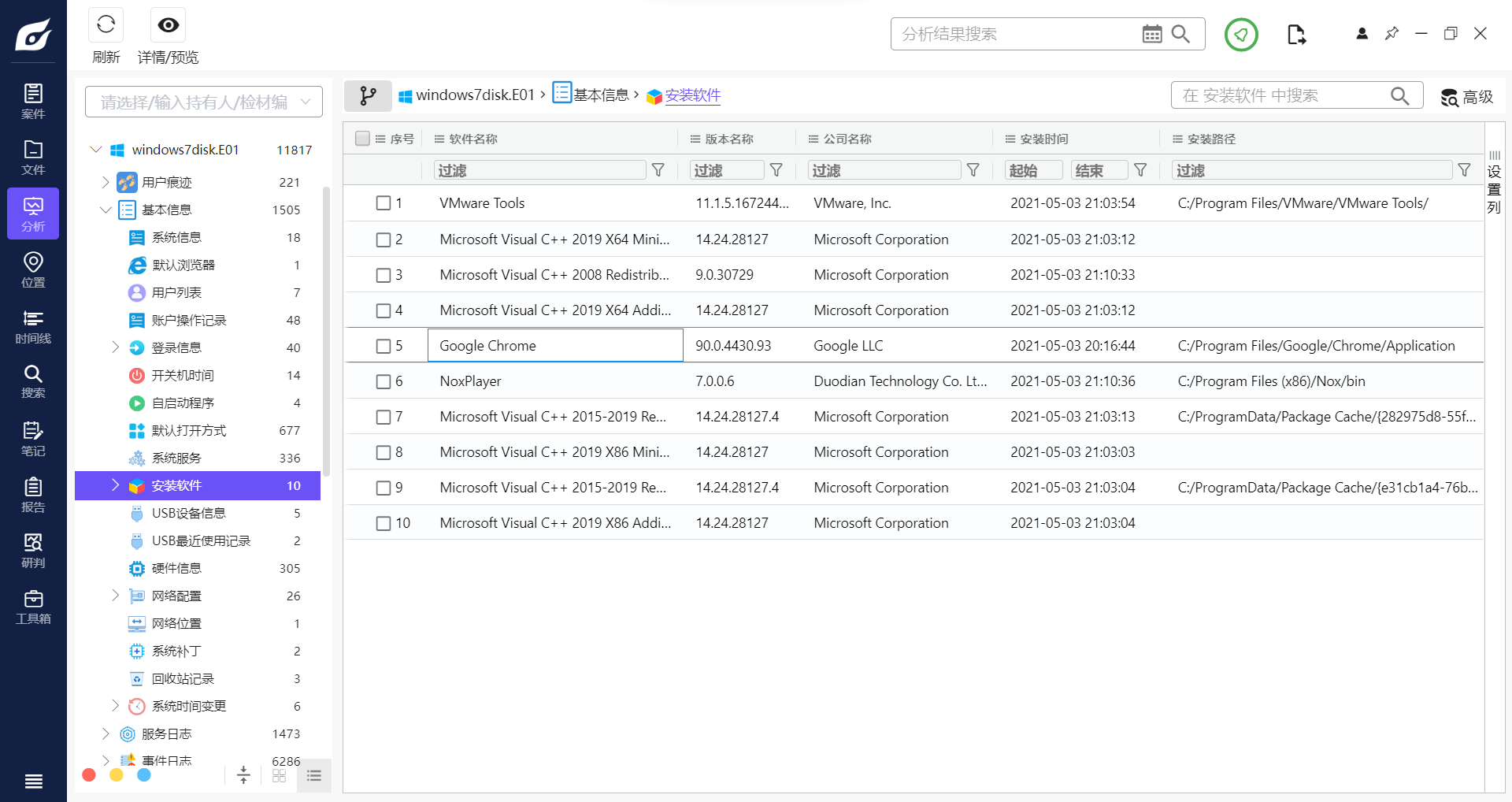Check the checkbox for row 10
1512x802 pixels.
pos(384,523)
